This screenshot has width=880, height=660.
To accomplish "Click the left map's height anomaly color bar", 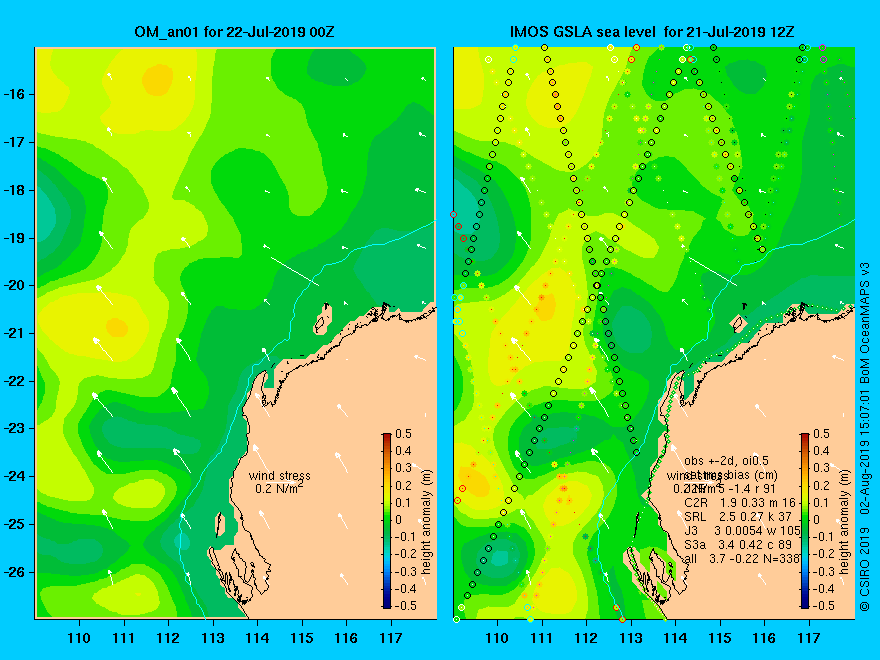I will click(x=387, y=520).
